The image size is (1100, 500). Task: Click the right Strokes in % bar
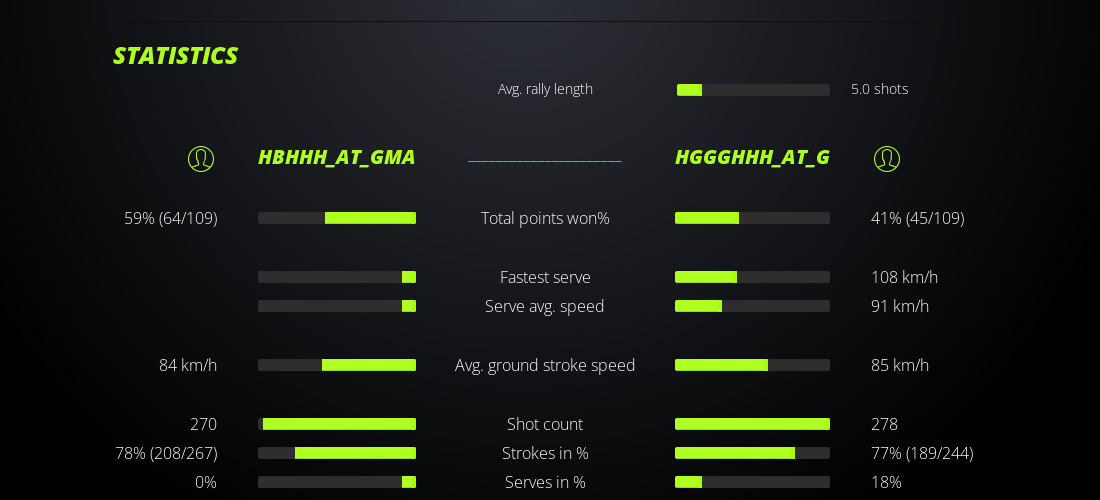click(x=752, y=453)
